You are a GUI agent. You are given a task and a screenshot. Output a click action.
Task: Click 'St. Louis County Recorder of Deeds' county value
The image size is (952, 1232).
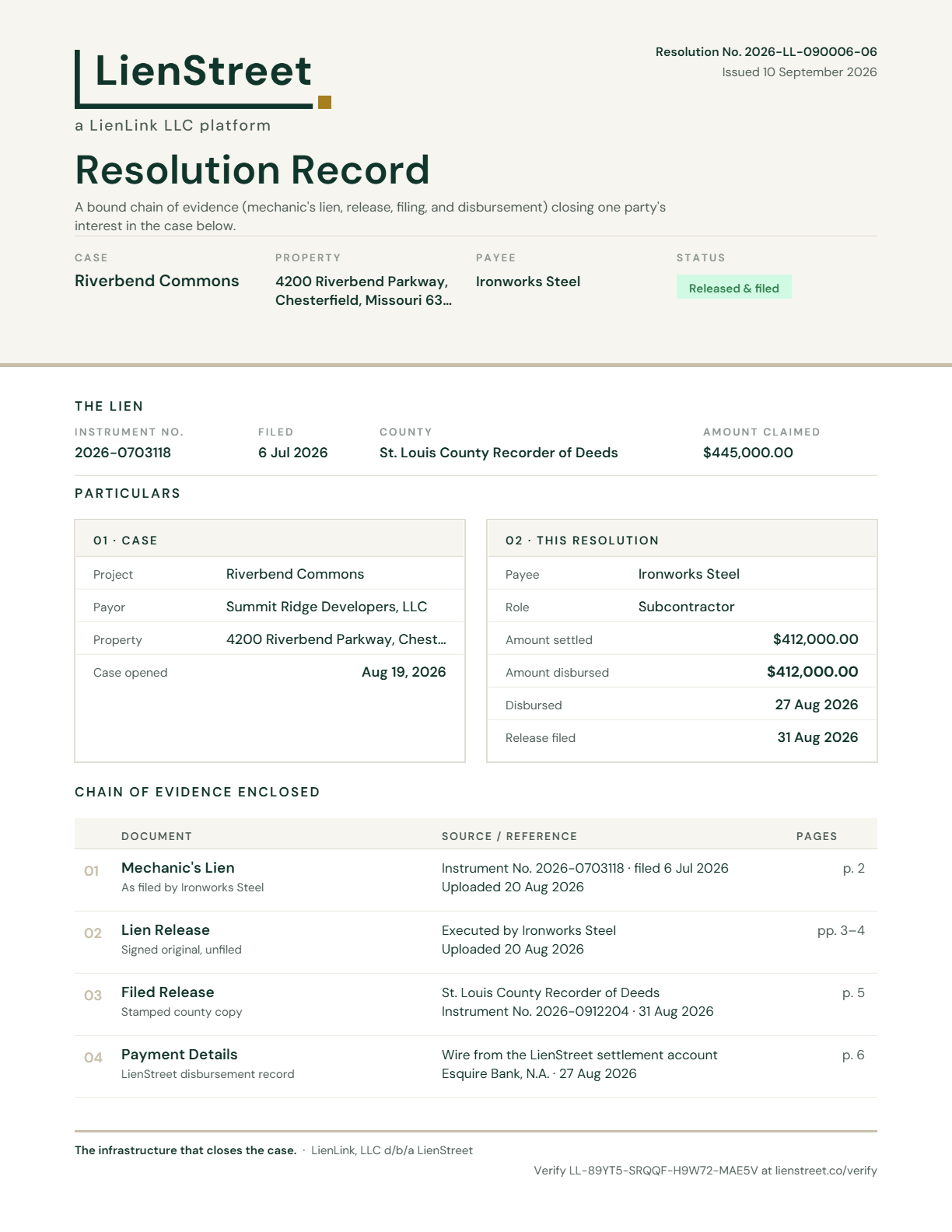(499, 453)
